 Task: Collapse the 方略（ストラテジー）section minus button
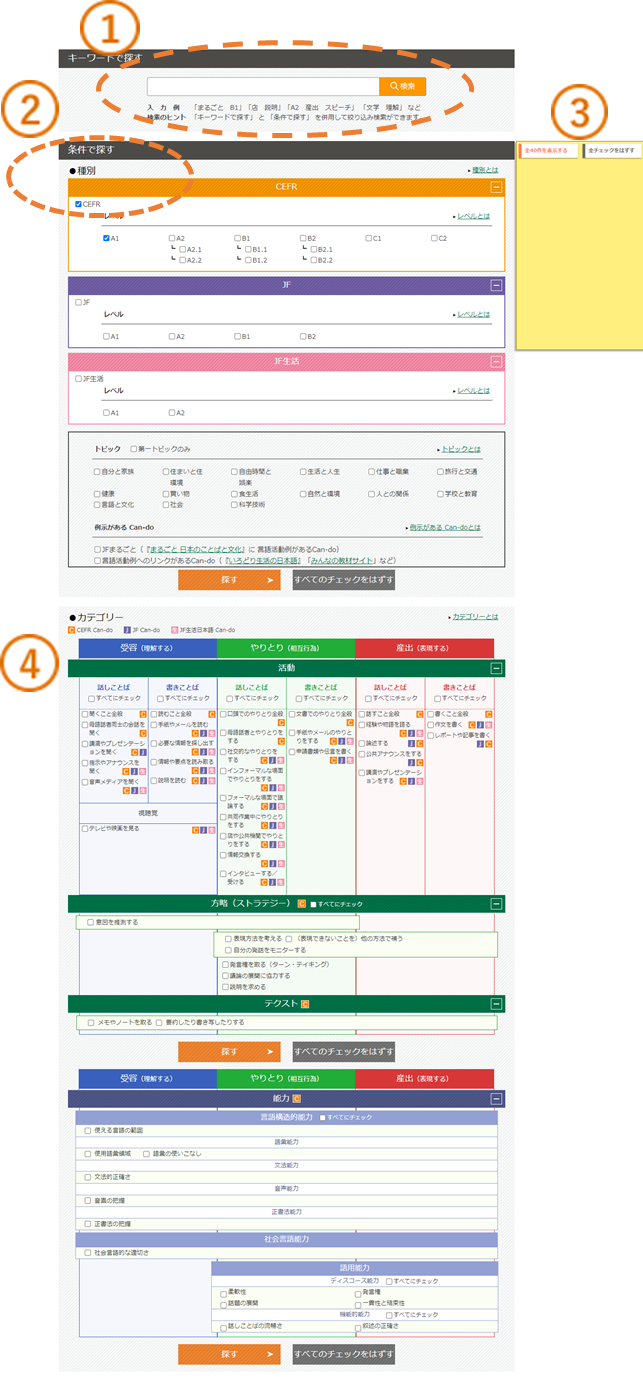pos(496,904)
